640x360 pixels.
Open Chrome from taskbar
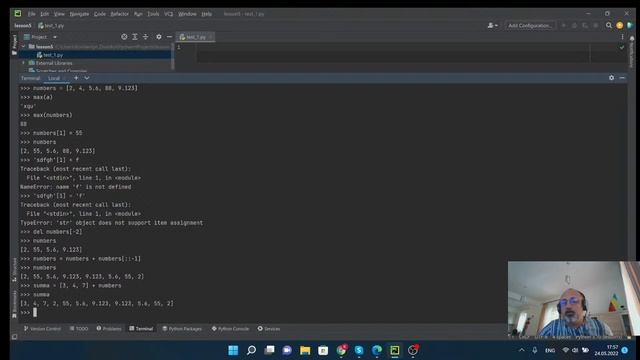tap(341, 350)
